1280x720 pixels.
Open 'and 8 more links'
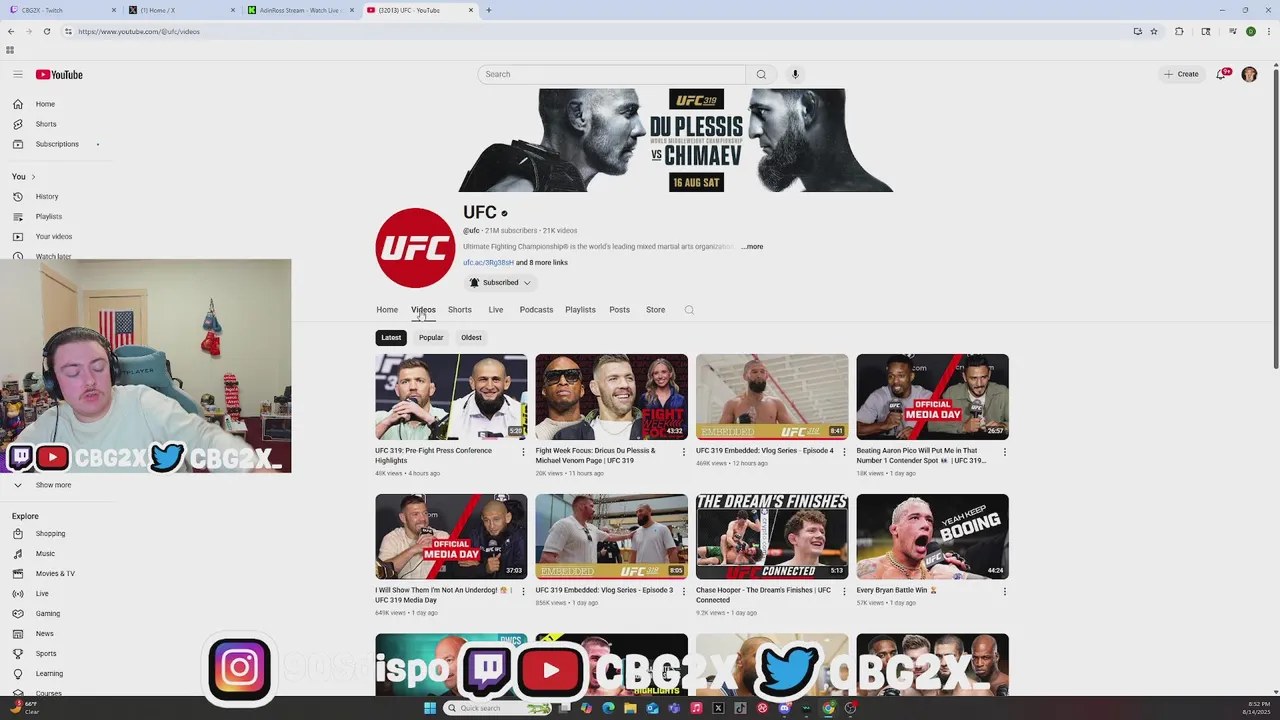(542, 263)
